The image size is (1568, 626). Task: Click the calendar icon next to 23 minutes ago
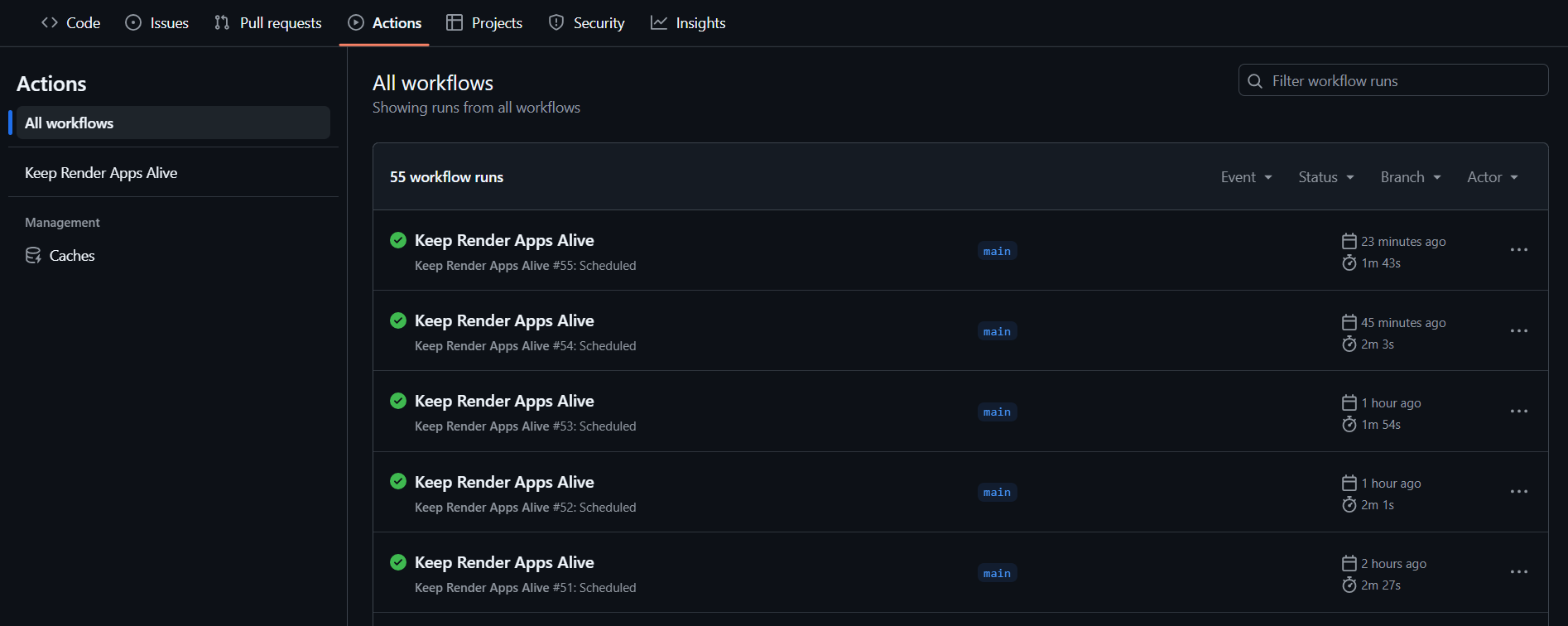[x=1348, y=240]
